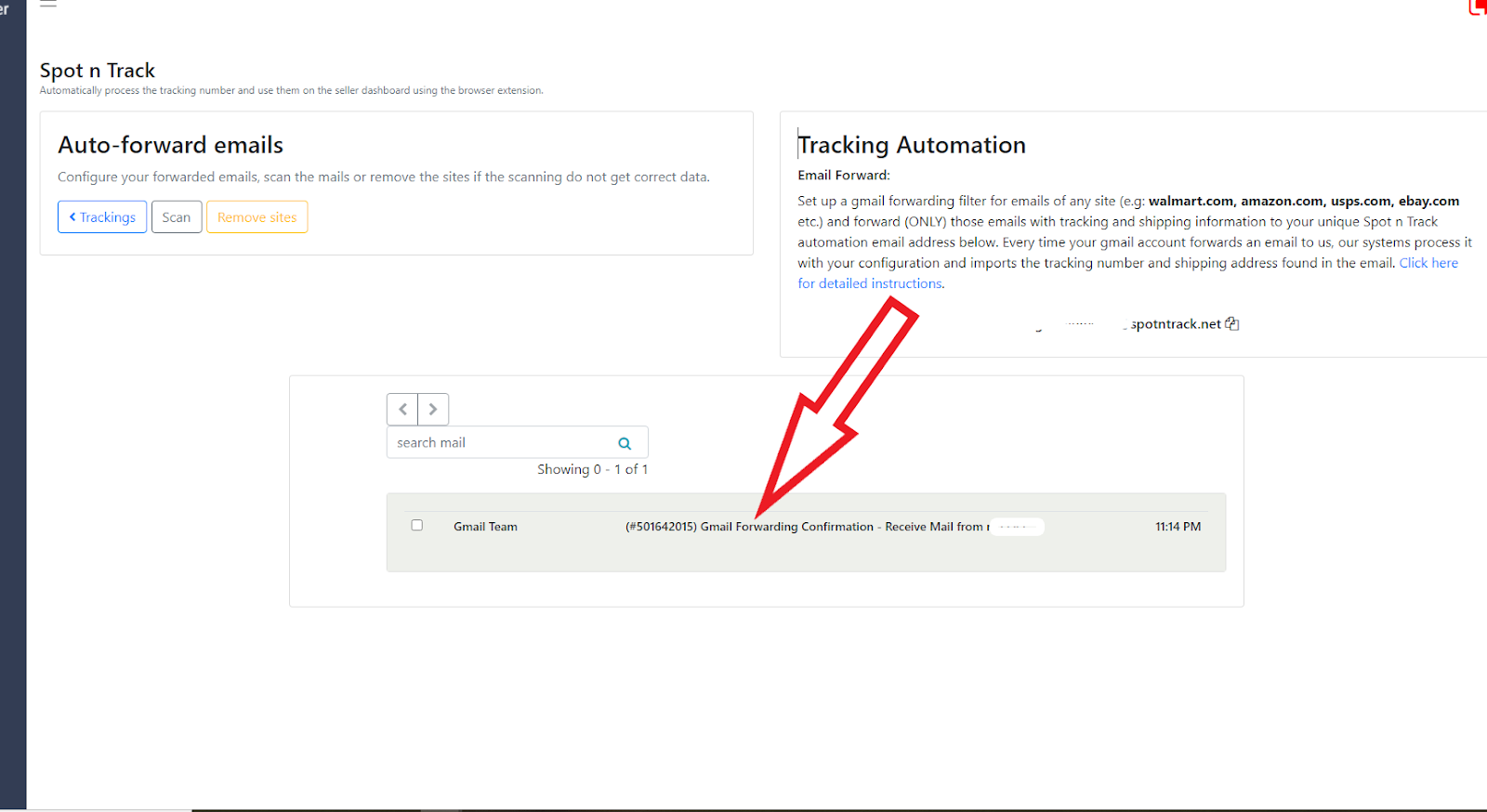Click the Tracking Automation heading

[912, 145]
